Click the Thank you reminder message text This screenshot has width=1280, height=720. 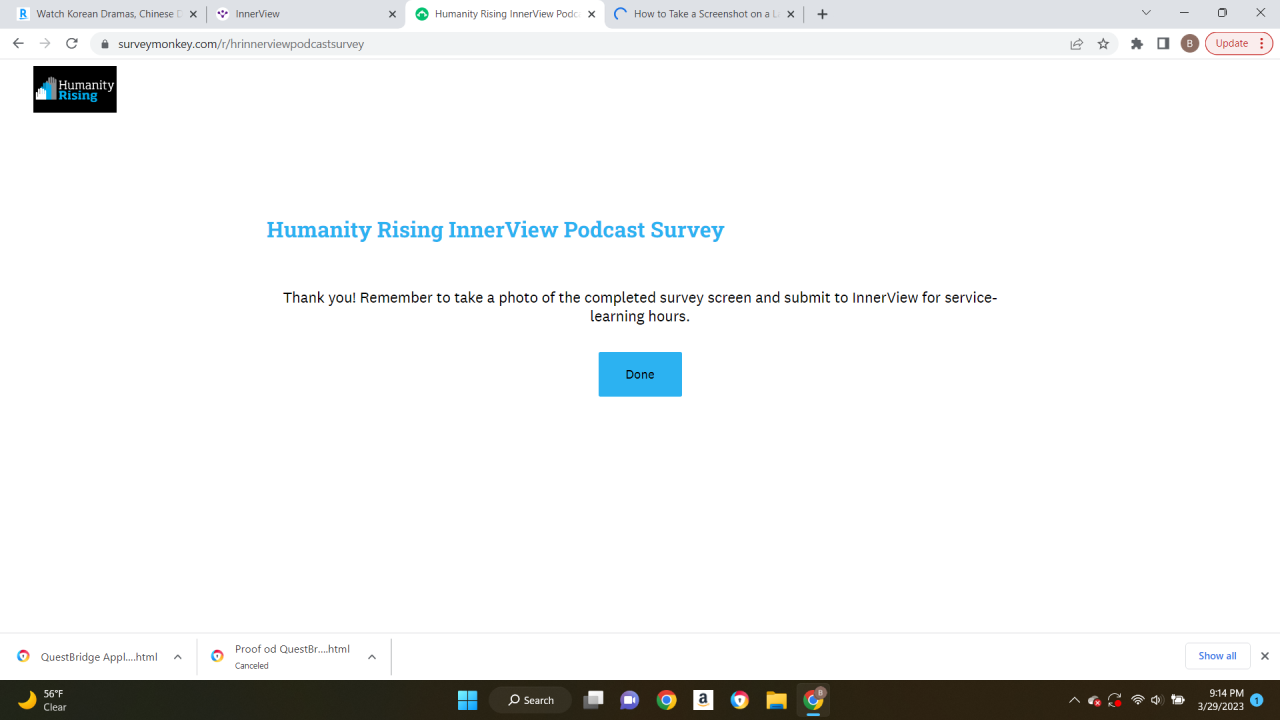(640, 307)
